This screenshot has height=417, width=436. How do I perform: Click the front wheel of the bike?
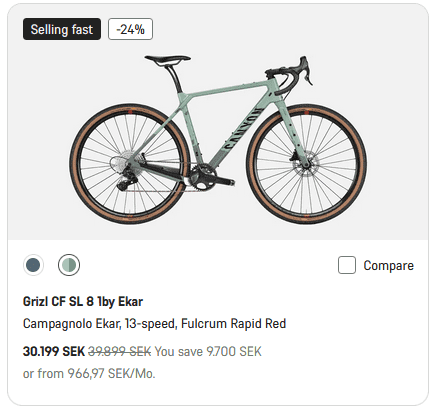coord(307,164)
